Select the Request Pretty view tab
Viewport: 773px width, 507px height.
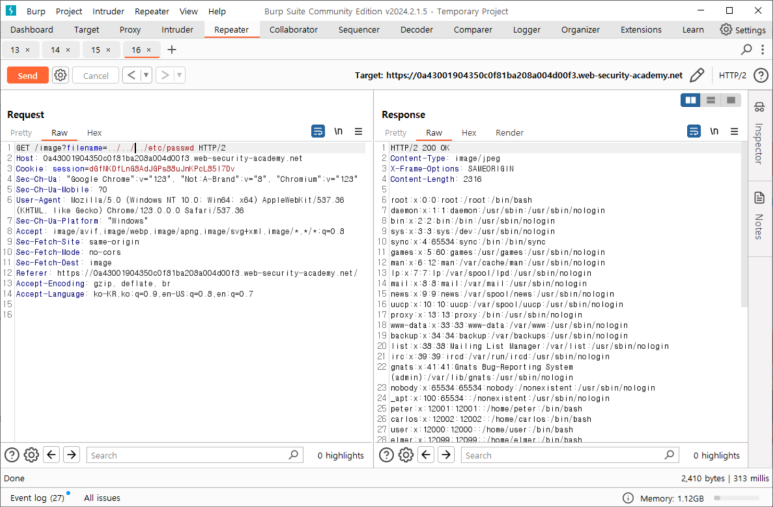[21, 133]
